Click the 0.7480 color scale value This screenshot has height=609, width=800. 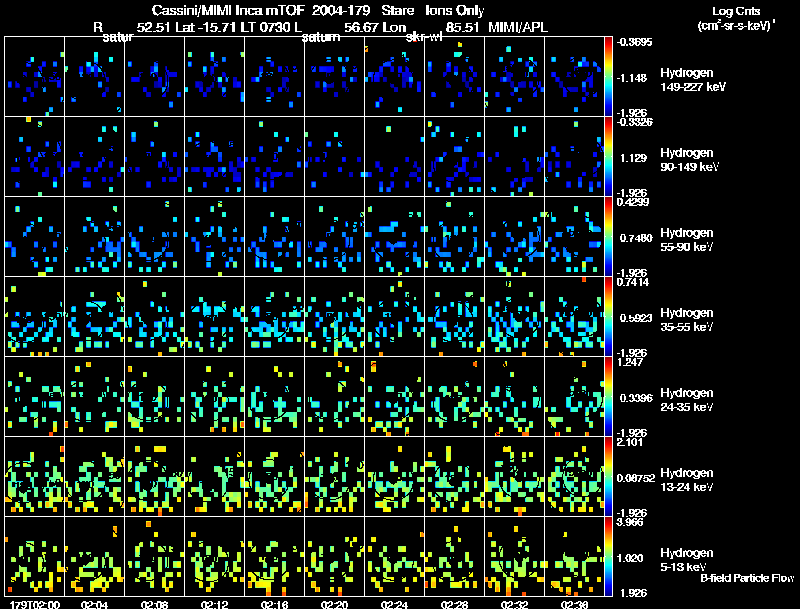(x=636, y=238)
